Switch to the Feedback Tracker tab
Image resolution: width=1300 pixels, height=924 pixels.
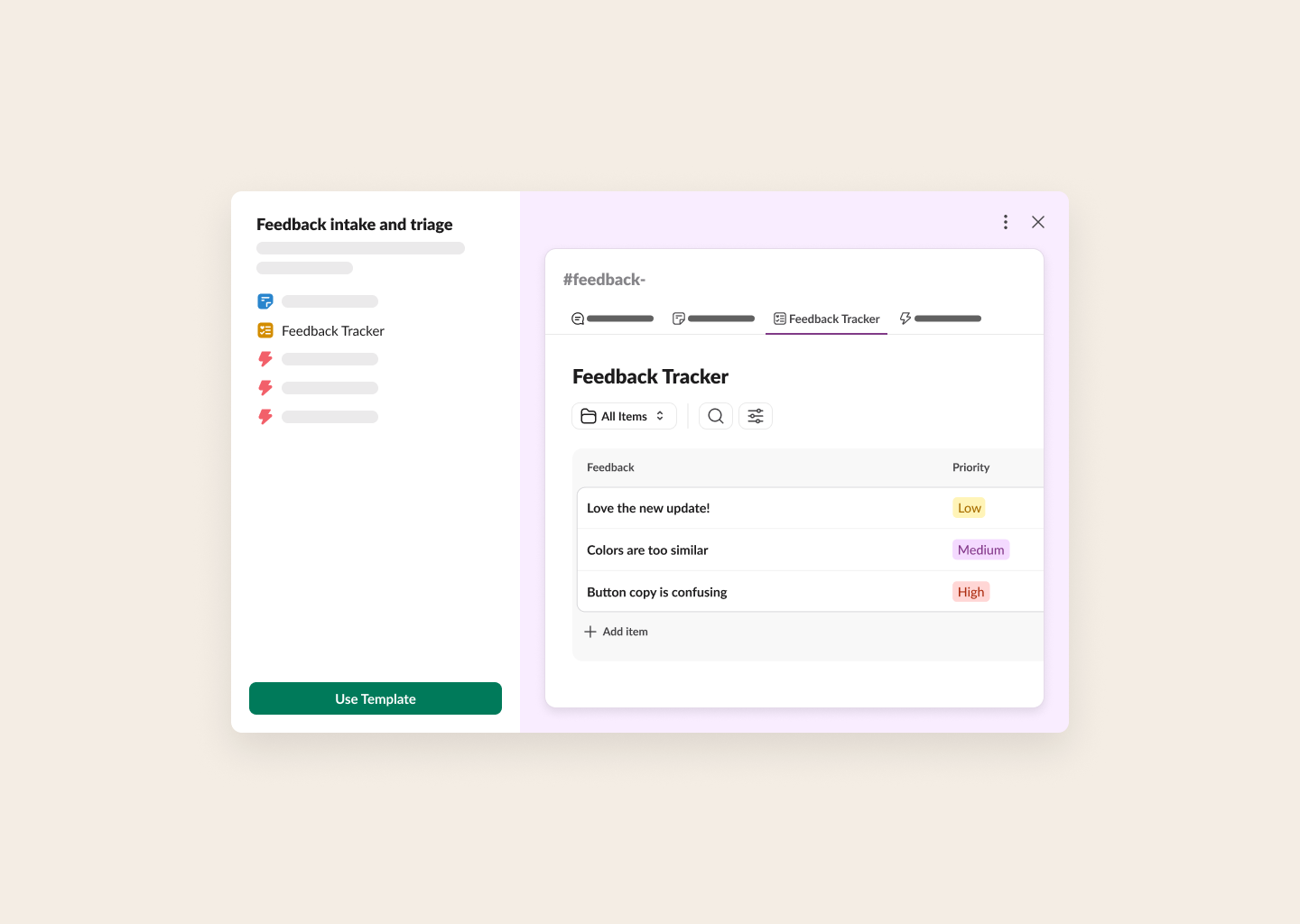[826, 319]
